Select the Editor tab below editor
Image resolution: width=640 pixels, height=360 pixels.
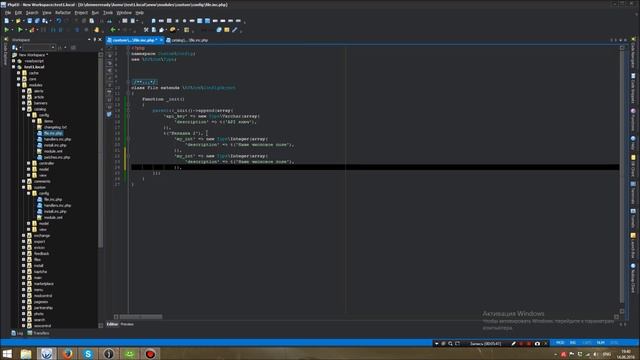click(x=112, y=324)
